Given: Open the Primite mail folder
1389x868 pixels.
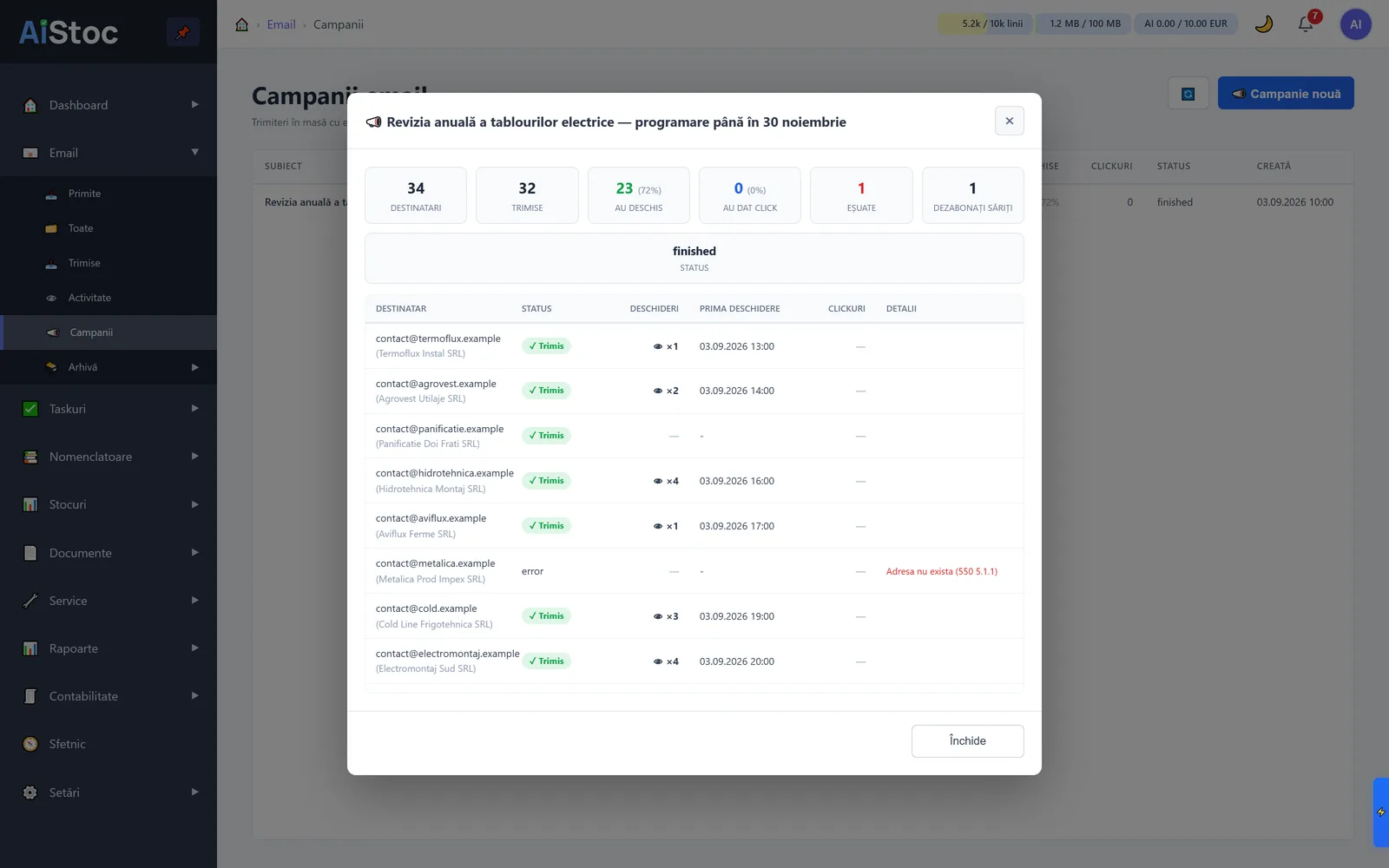Looking at the screenshot, I should tap(109, 194).
